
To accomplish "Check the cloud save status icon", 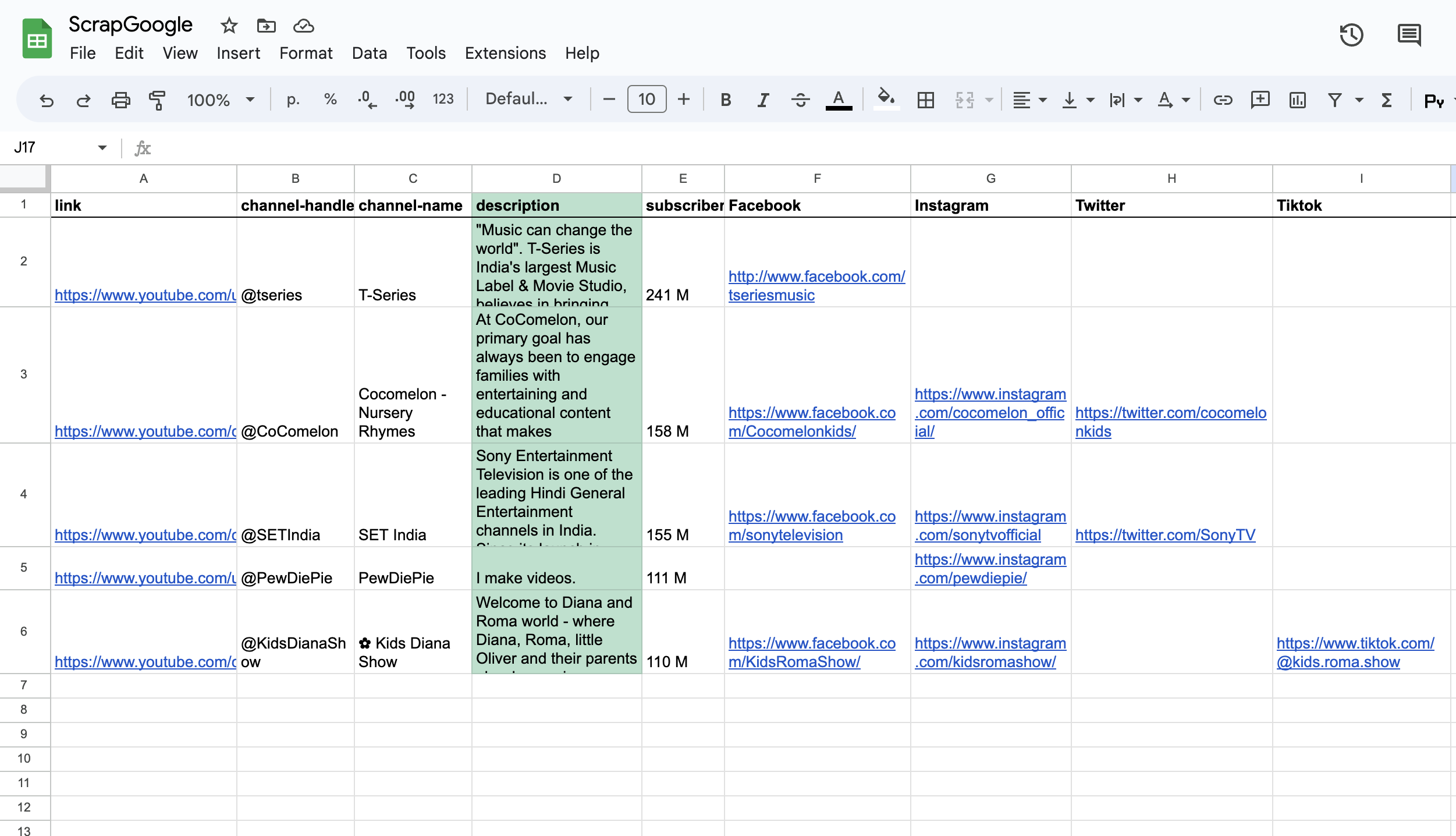I will tap(304, 26).
